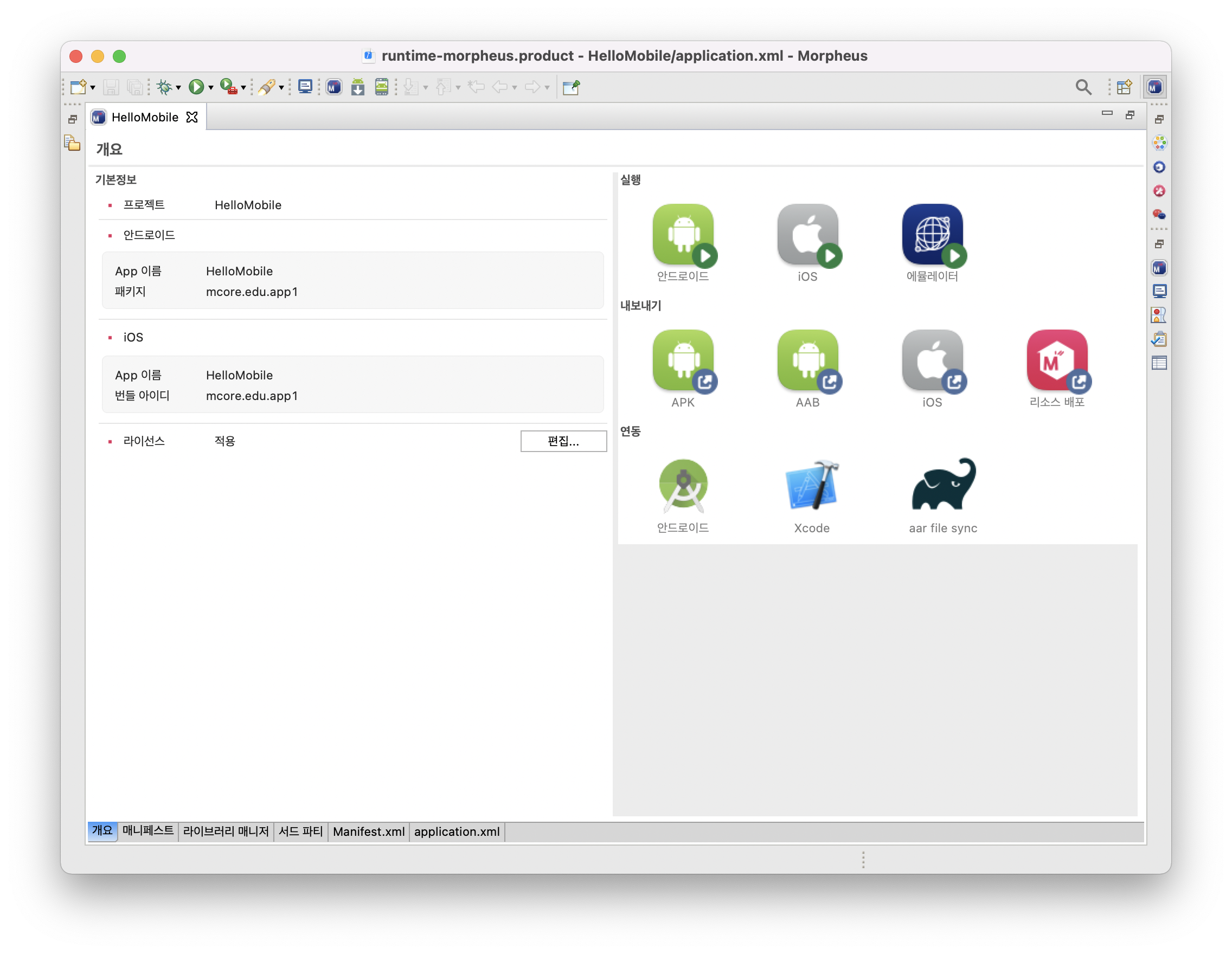
Task: Close the HelloMobile editor tab
Action: click(x=192, y=117)
